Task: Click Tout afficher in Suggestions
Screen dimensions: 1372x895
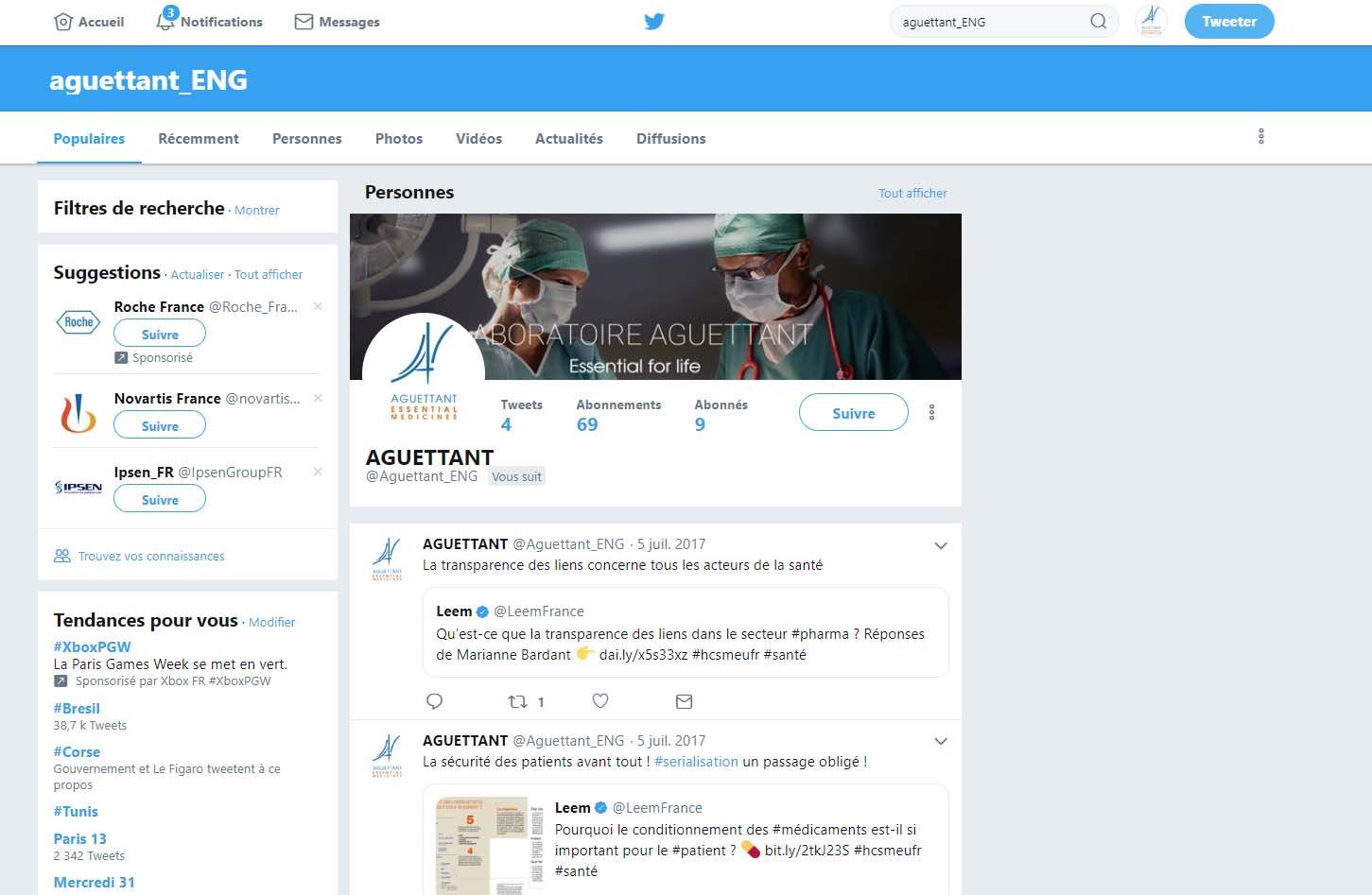Action: [x=269, y=275]
